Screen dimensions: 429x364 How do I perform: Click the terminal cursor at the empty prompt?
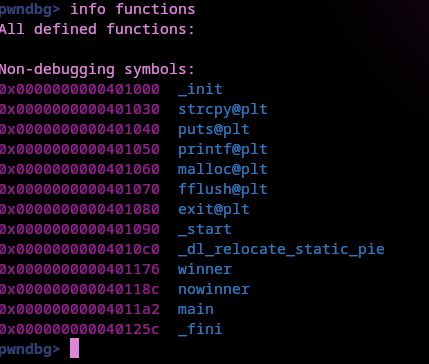(x=75, y=348)
